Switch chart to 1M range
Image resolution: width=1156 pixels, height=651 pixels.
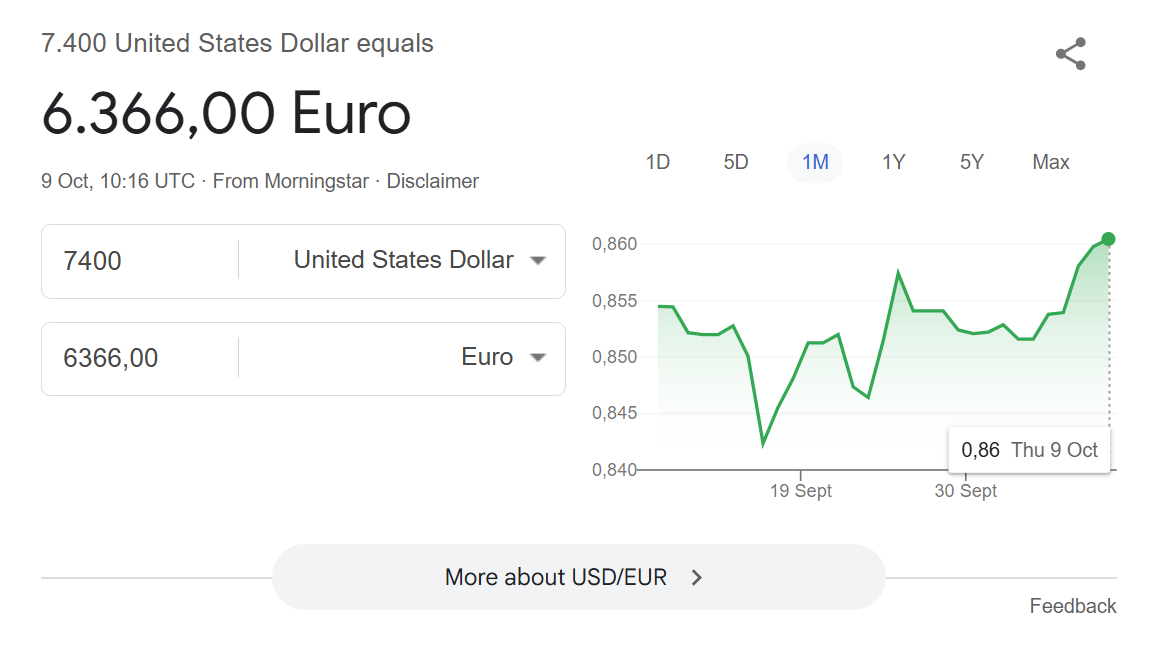pos(815,162)
